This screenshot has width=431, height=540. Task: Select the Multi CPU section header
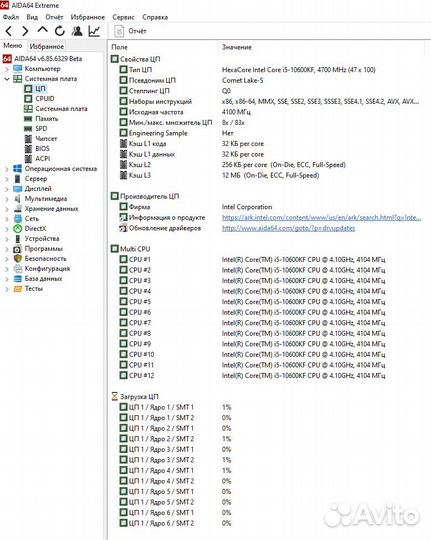click(x=131, y=249)
